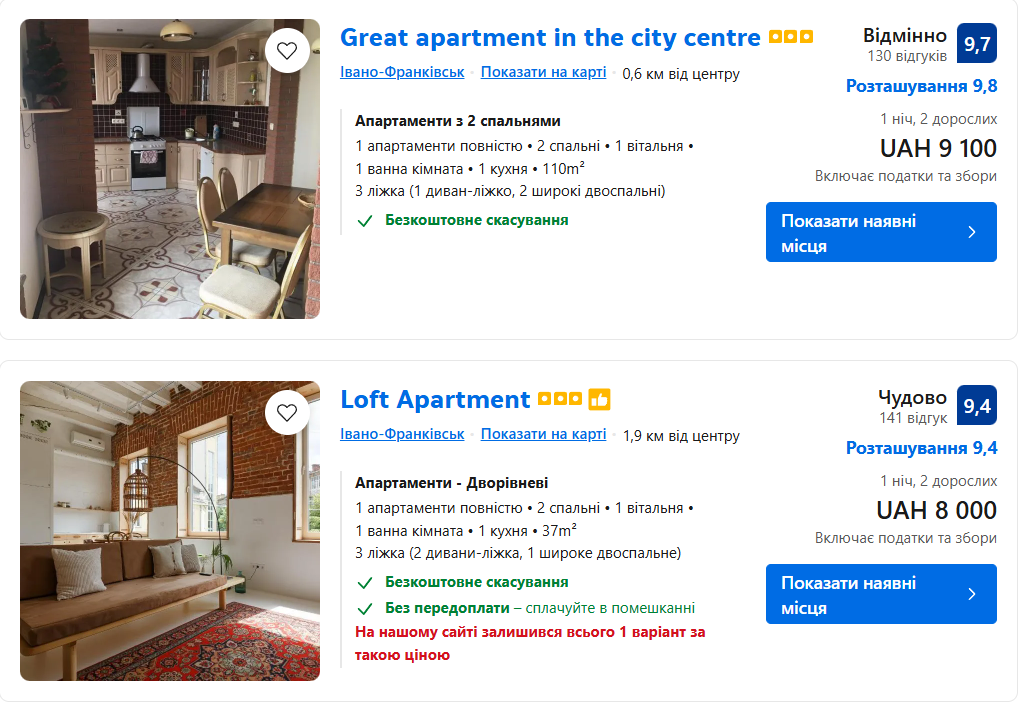Save Great apartment to favorites with heart icon
This screenshot has width=1020, height=705.
(287, 51)
